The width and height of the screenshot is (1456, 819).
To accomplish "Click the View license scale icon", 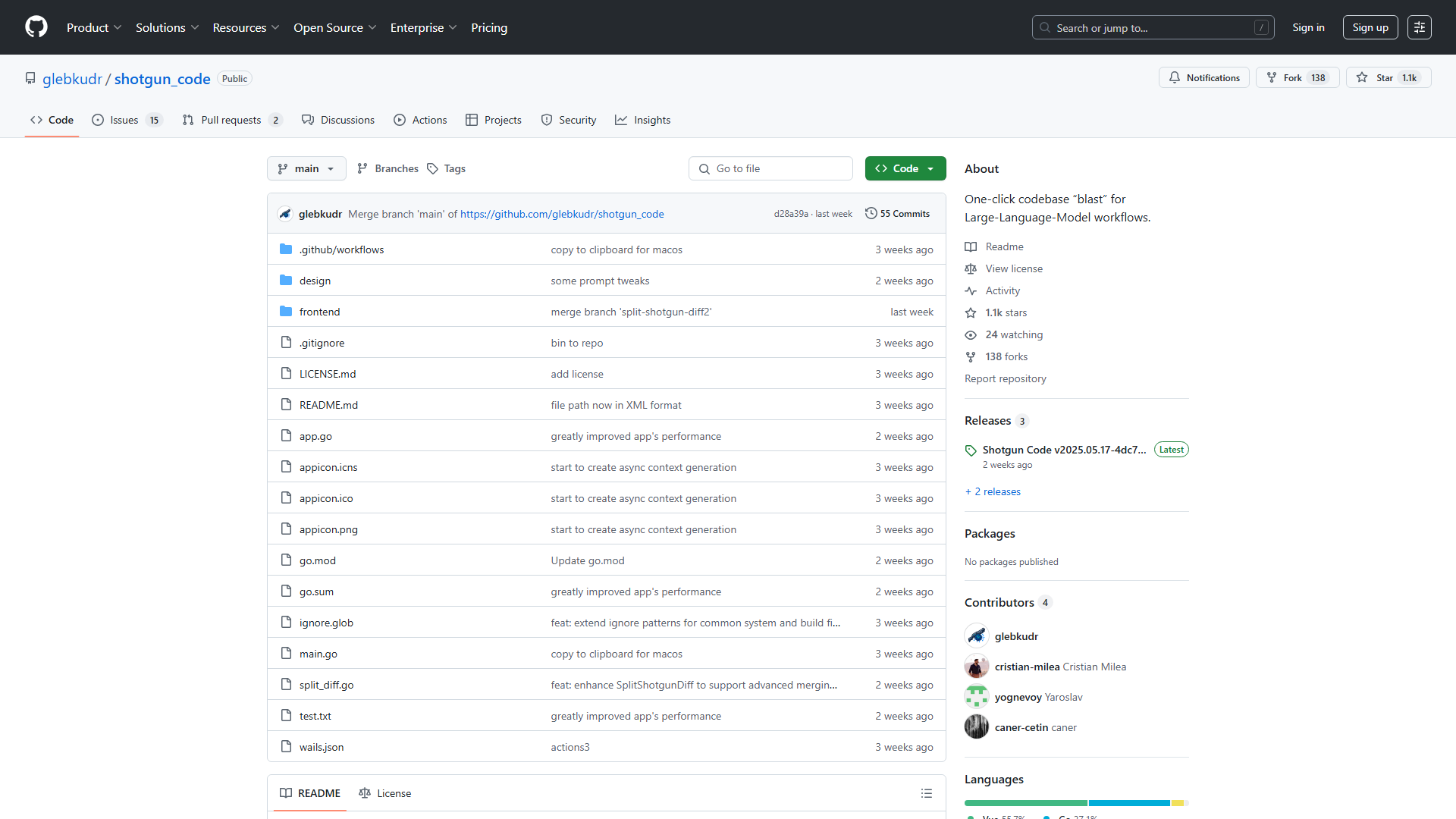I will click(971, 268).
